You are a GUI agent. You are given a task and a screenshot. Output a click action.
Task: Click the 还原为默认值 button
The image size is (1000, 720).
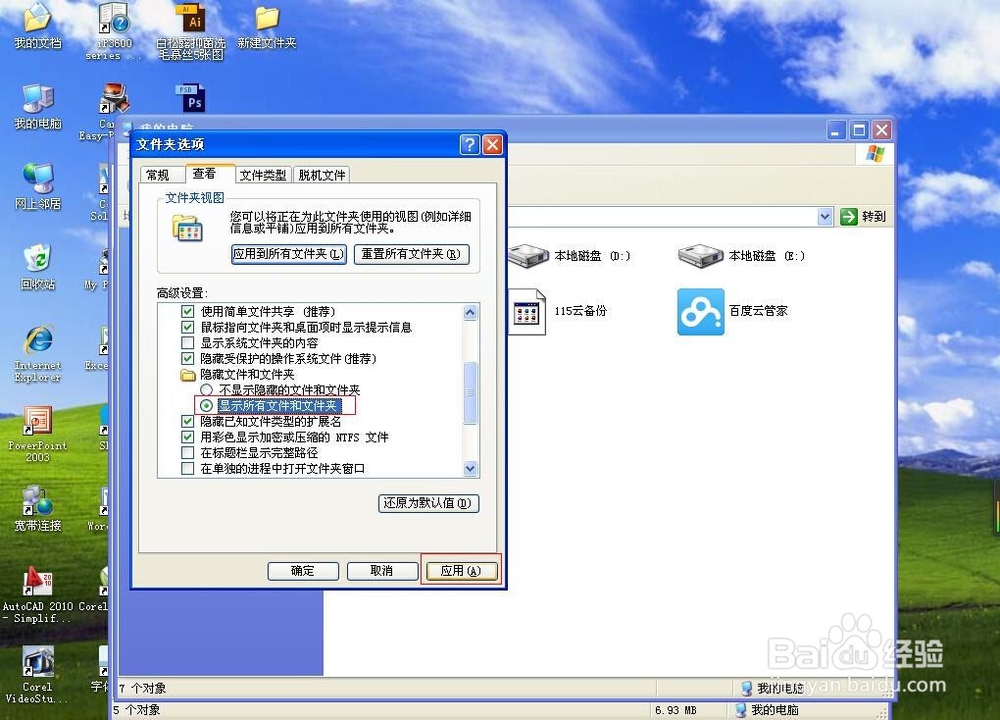coord(428,503)
